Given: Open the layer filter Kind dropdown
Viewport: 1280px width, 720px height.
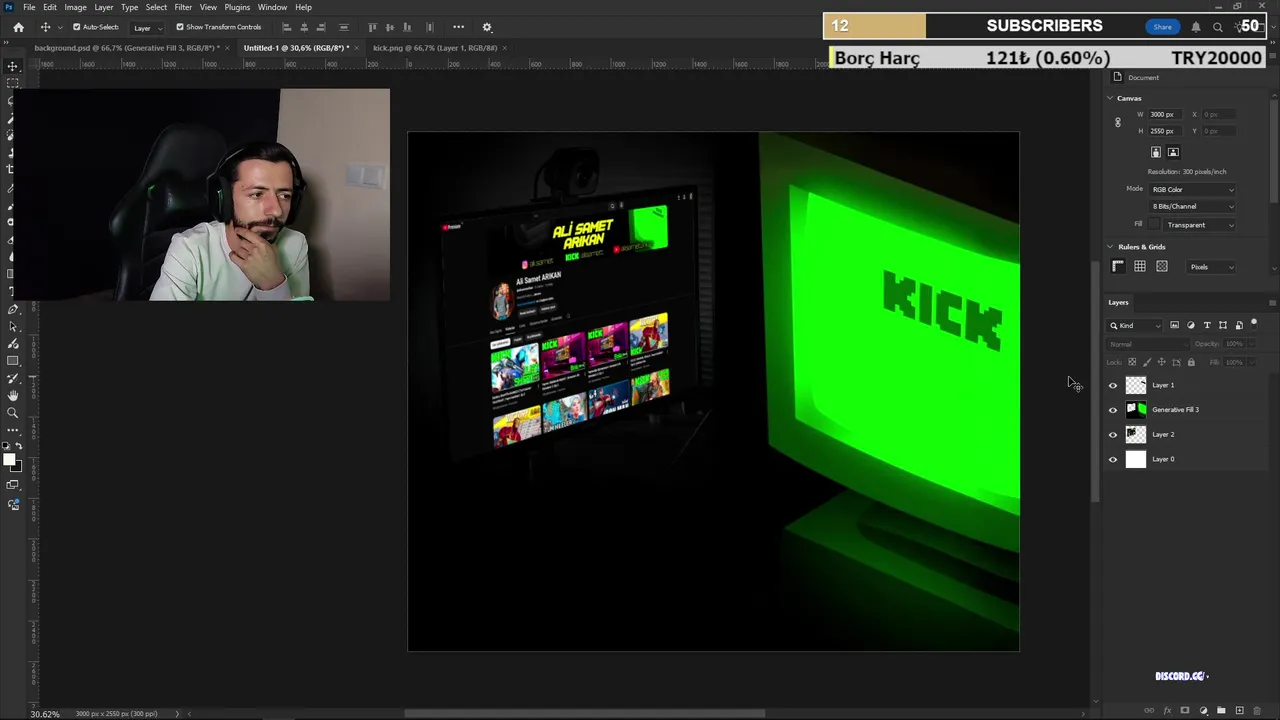Looking at the screenshot, I should 1135,325.
